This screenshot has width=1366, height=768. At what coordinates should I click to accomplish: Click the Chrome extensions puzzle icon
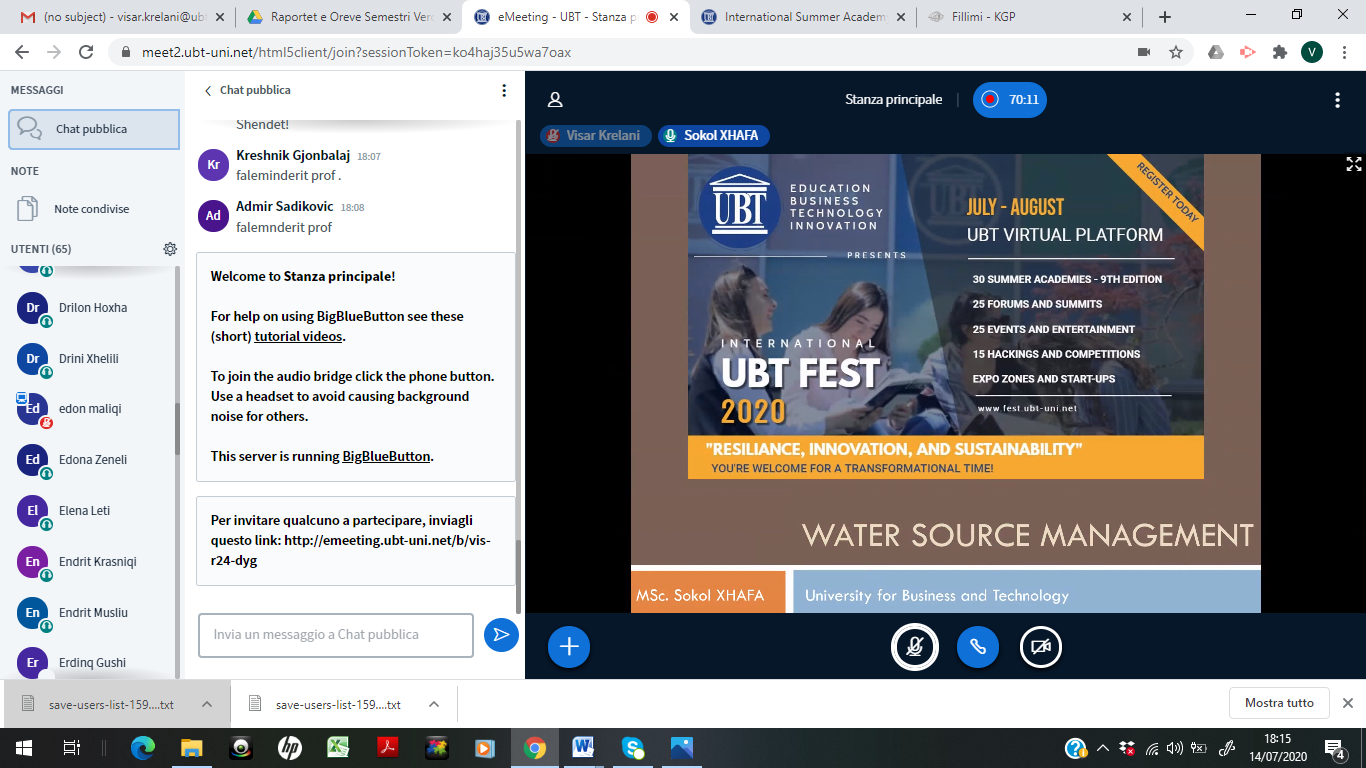pyautogui.click(x=1280, y=52)
